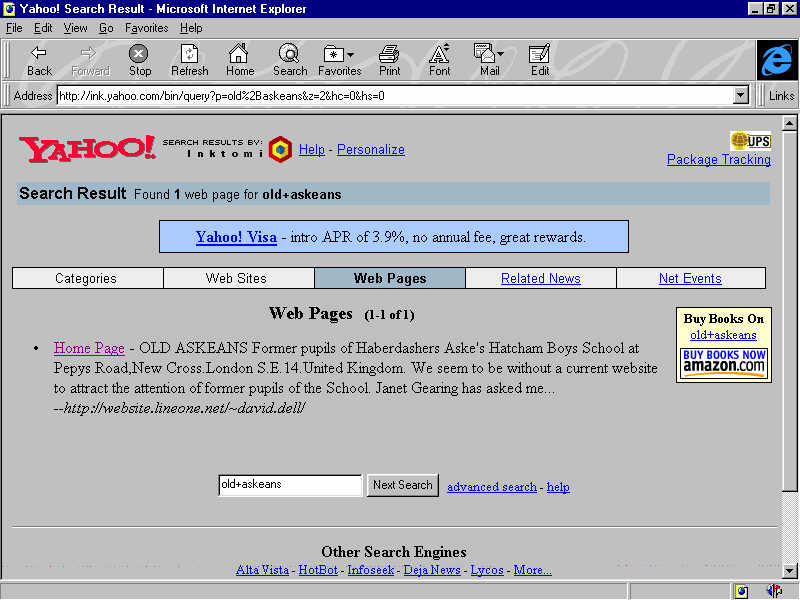Click the Internet Explorer logo
The image size is (800, 600).
[777, 60]
